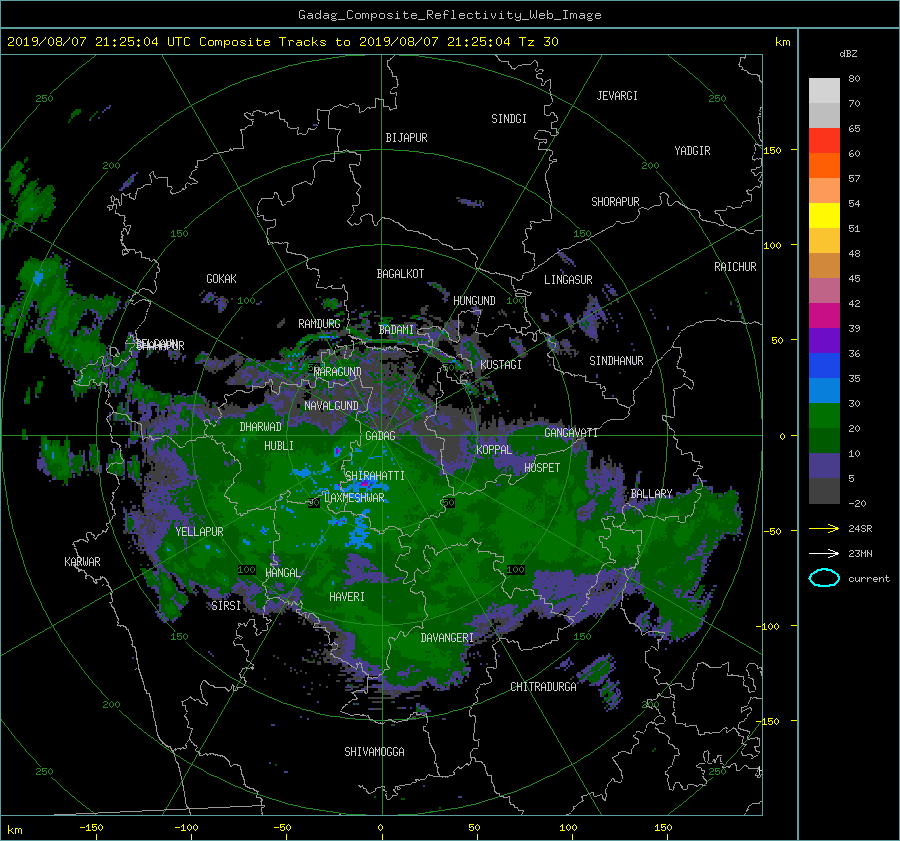Click the KOPPAL city label

click(x=494, y=450)
